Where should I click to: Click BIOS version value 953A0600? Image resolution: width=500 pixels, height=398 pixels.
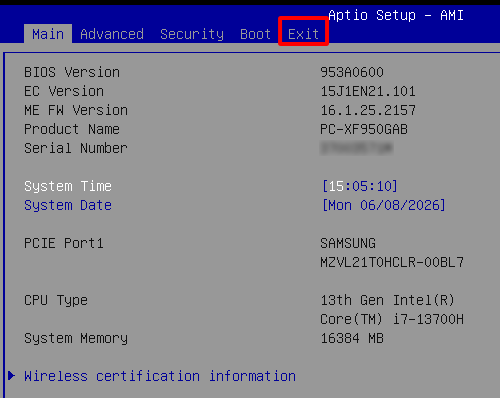click(352, 72)
